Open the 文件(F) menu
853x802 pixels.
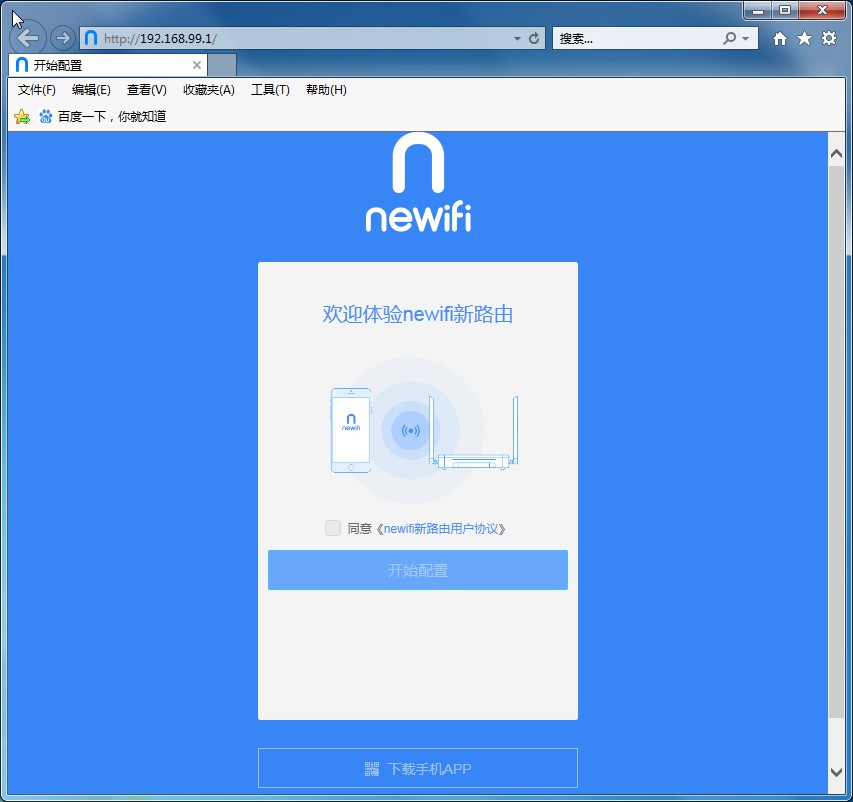(x=37, y=90)
